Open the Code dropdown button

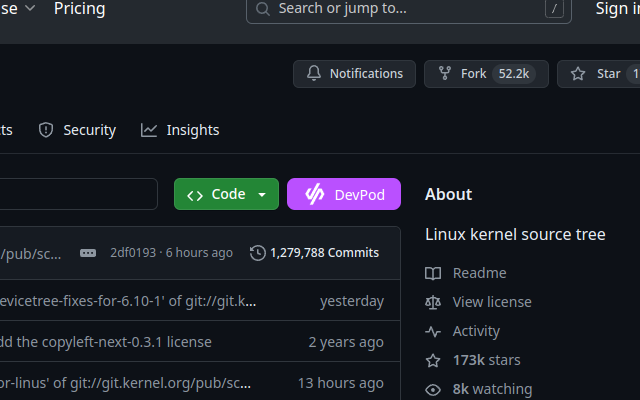(x=226, y=194)
